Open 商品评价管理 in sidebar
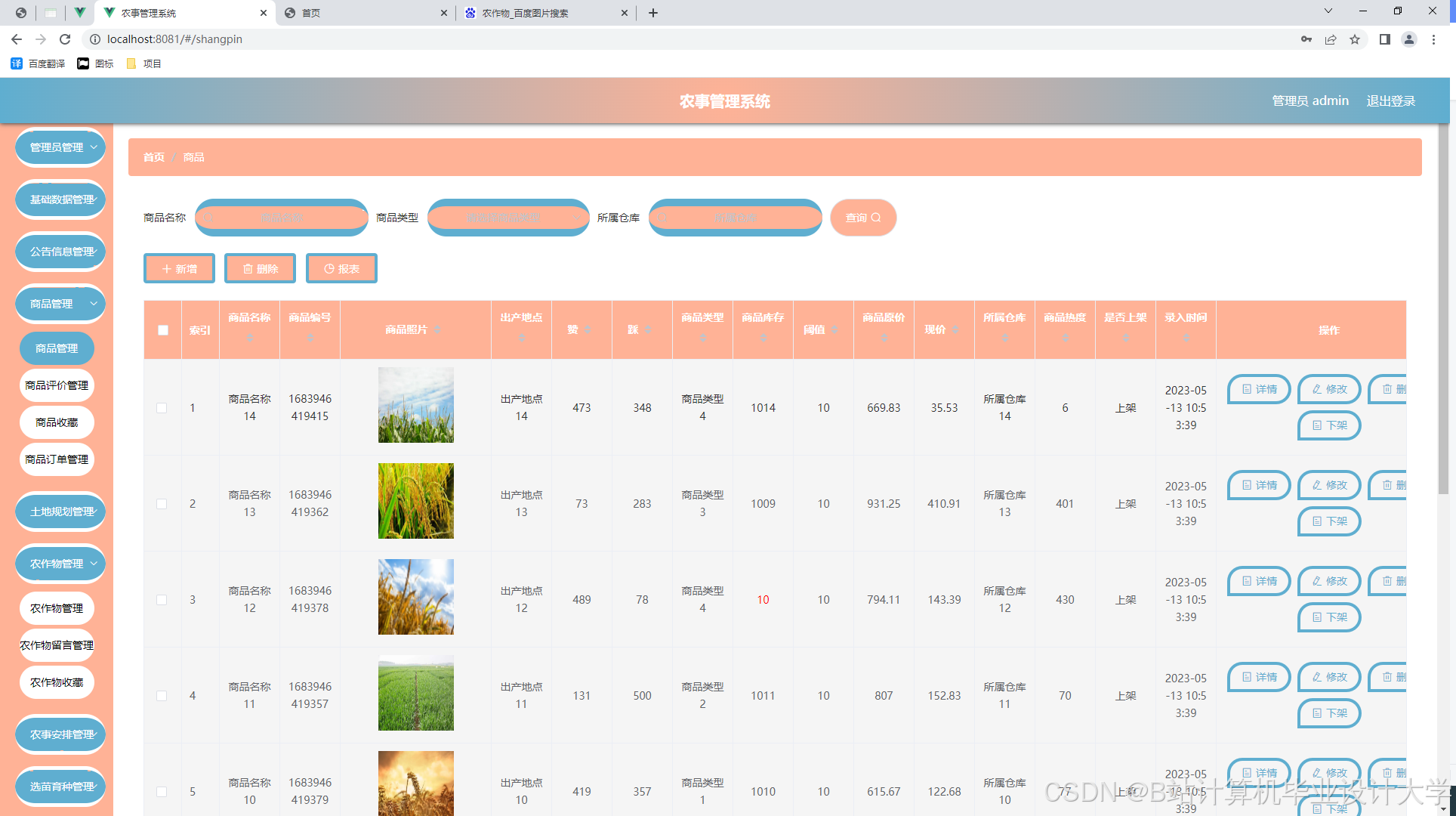Image resolution: width=1456 pixels, height=816 pixels. click(57, 385)
